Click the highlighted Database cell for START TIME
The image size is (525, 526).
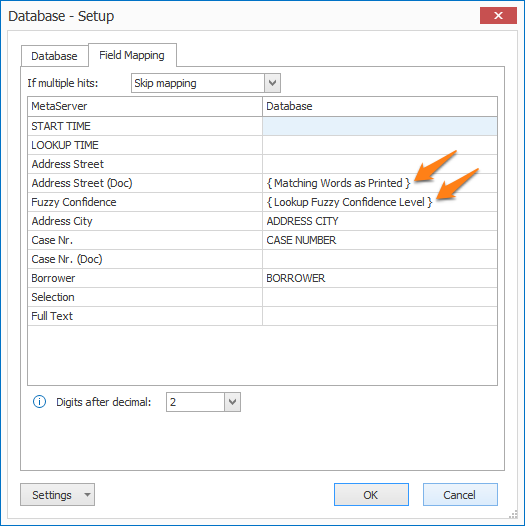pos(380,126)
